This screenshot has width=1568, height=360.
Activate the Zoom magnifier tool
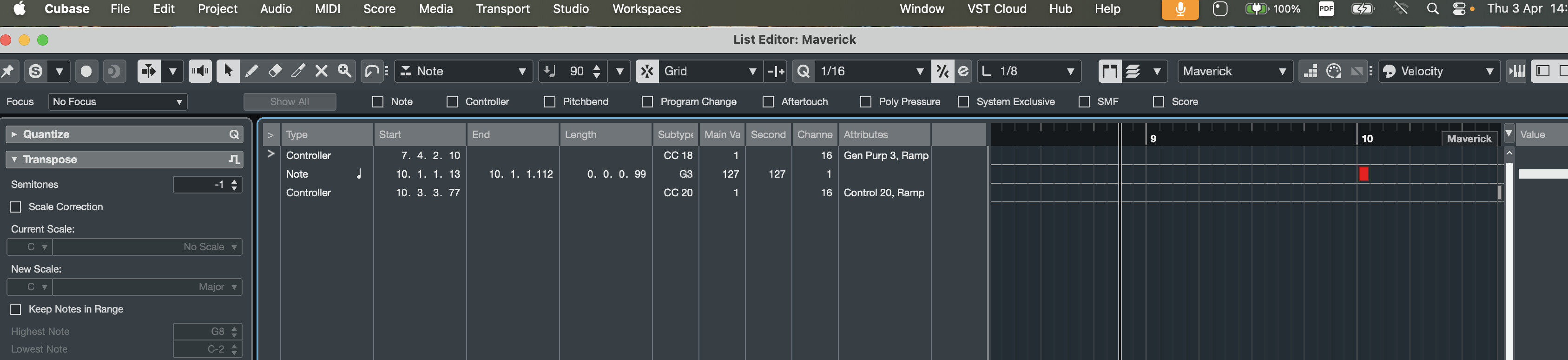tap(344, 71)
